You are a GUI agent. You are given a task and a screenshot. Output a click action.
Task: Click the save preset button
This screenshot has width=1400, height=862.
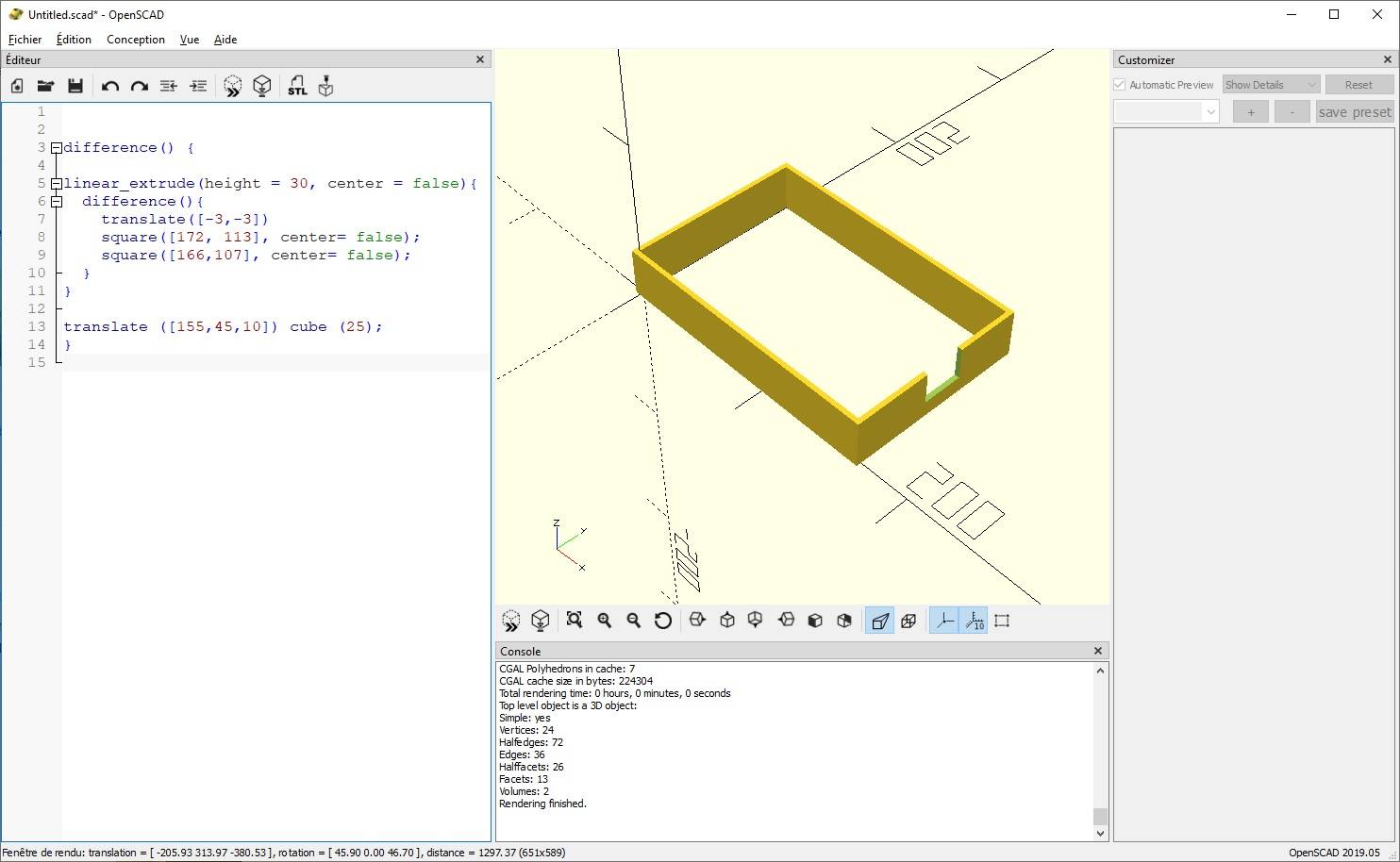coord(1355,112)
